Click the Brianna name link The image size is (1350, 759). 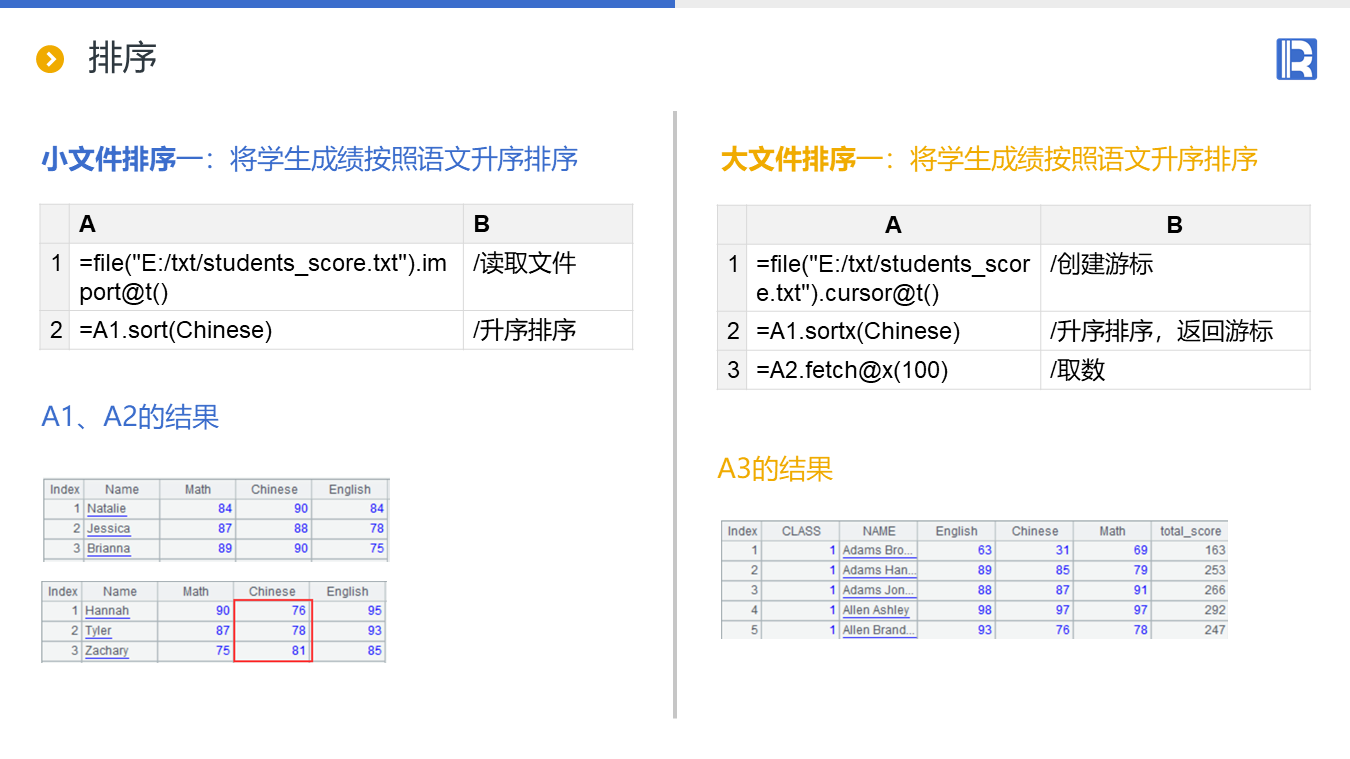[x=108, y=549]
